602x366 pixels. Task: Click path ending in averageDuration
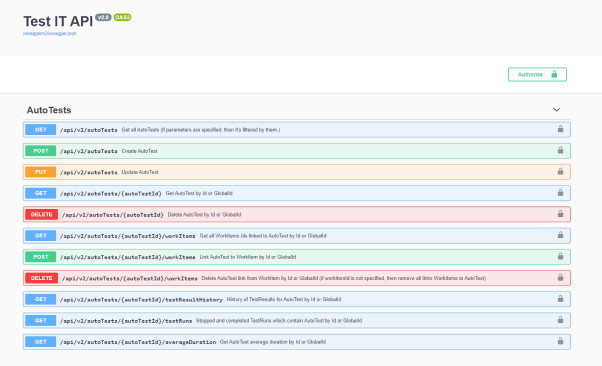click(x=138, y=342)
